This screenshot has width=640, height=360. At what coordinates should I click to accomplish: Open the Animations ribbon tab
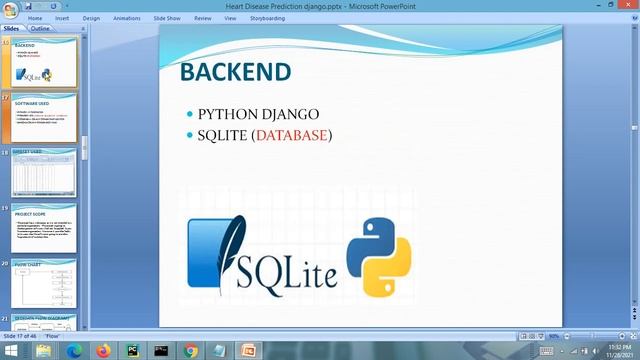127,18
